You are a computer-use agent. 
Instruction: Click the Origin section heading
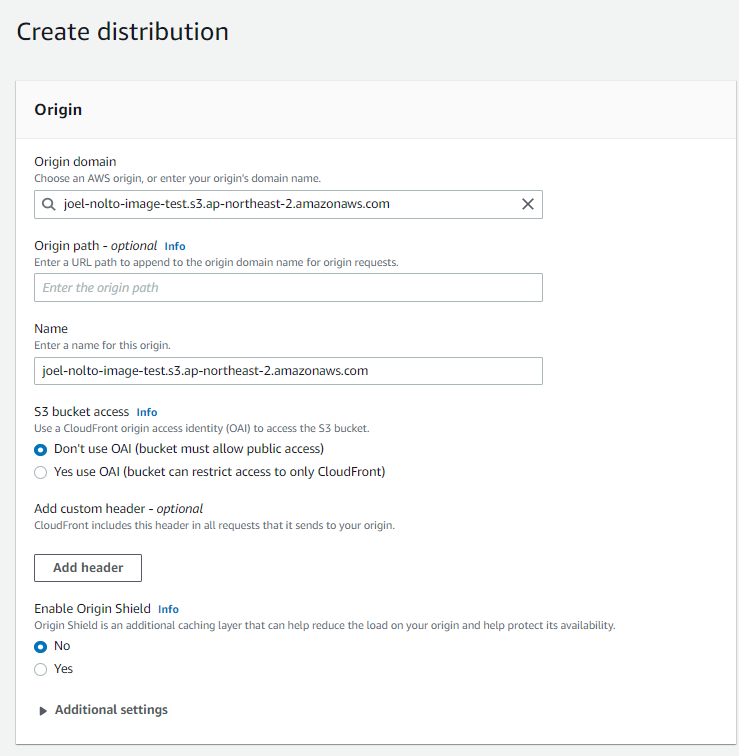tap(58, 110)
